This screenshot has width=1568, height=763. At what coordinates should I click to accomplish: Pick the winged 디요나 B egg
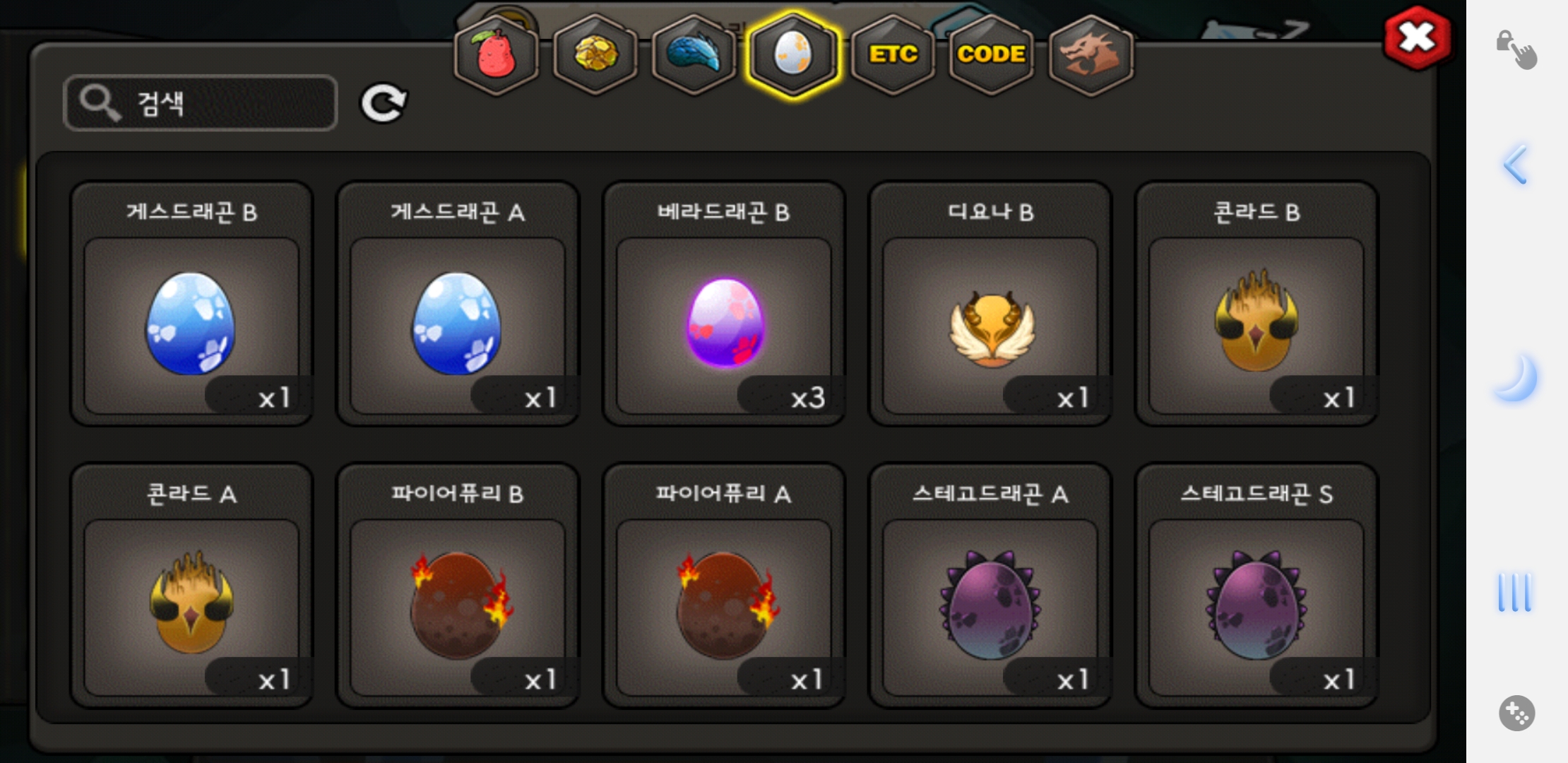pyautogui.click(x=990, y=304)
